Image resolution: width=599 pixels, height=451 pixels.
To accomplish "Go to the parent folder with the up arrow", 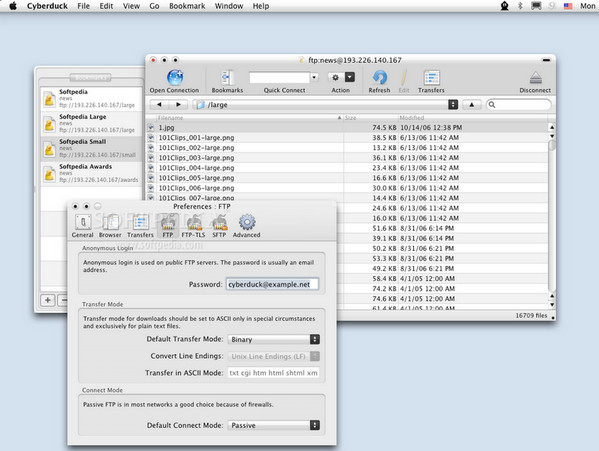I will (472, 105).
